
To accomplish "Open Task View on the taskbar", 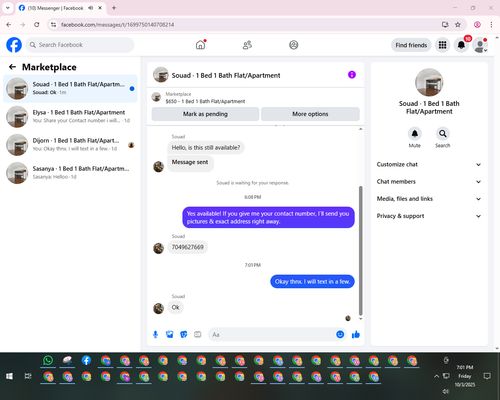I will coord(28,376).
